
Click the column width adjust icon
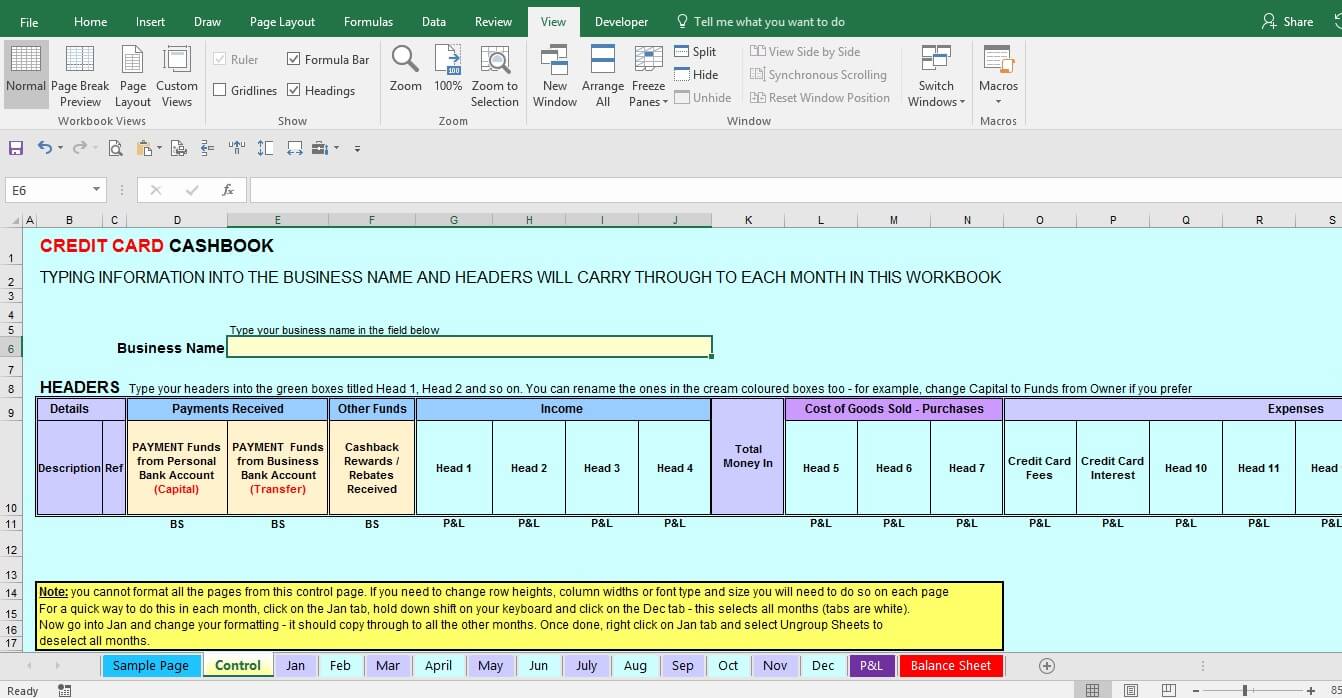pos(294,148)
